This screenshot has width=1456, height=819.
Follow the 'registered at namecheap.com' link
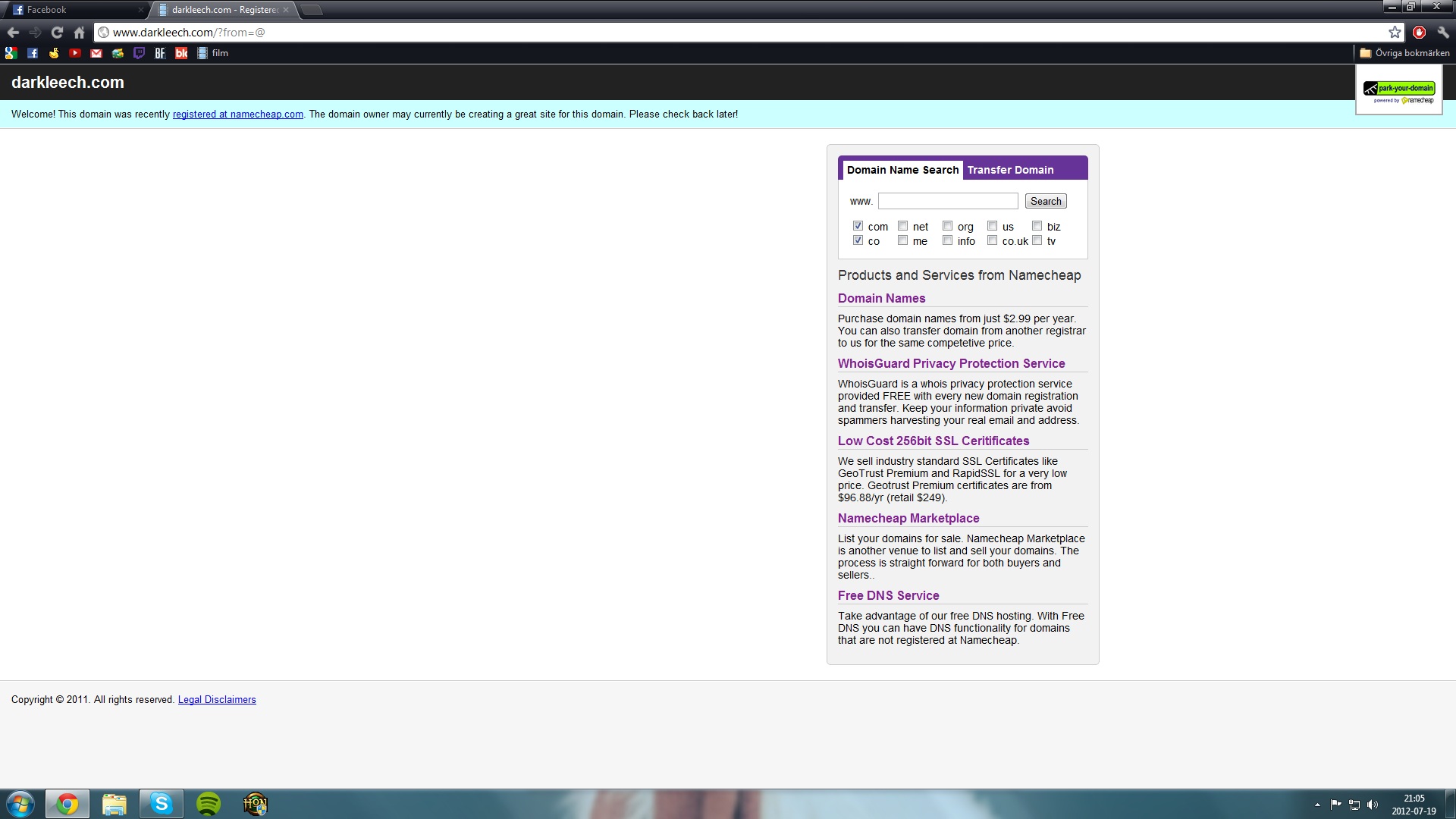tap(238, 115)
